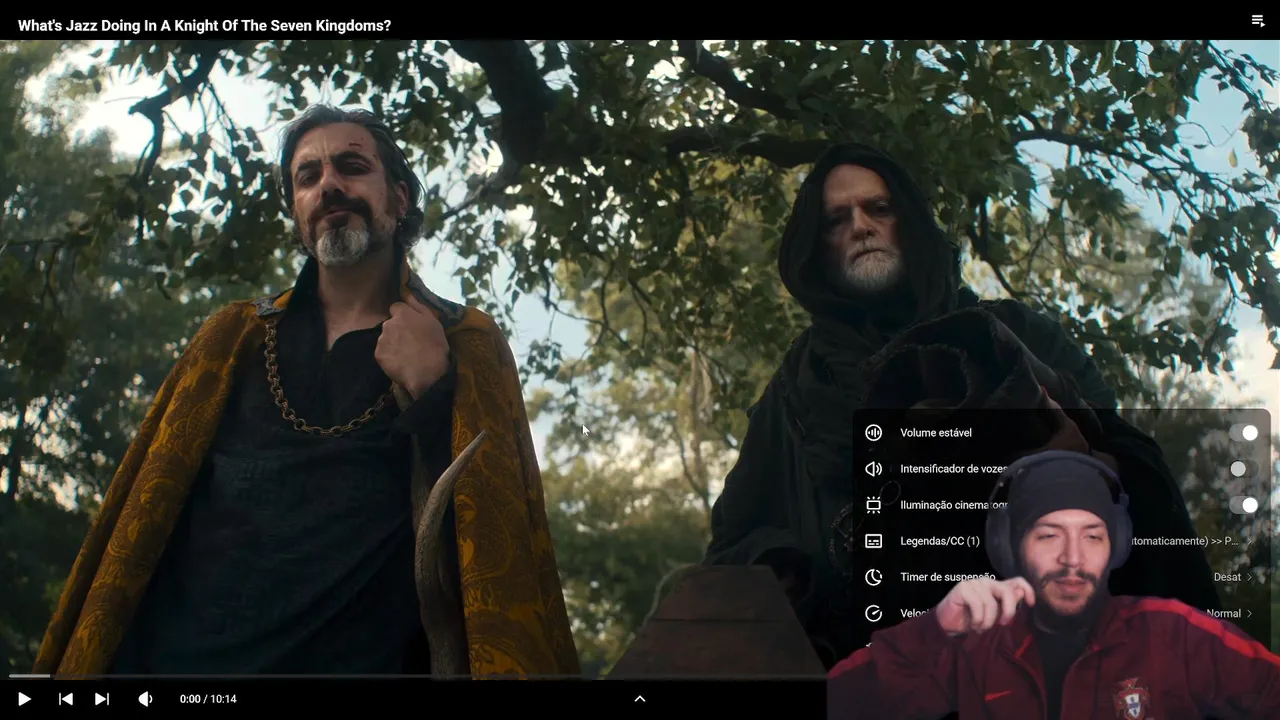The image size is (1280, 720).
Task: Select the Timer de suspensão menu label
Action: tap(948, 577)
